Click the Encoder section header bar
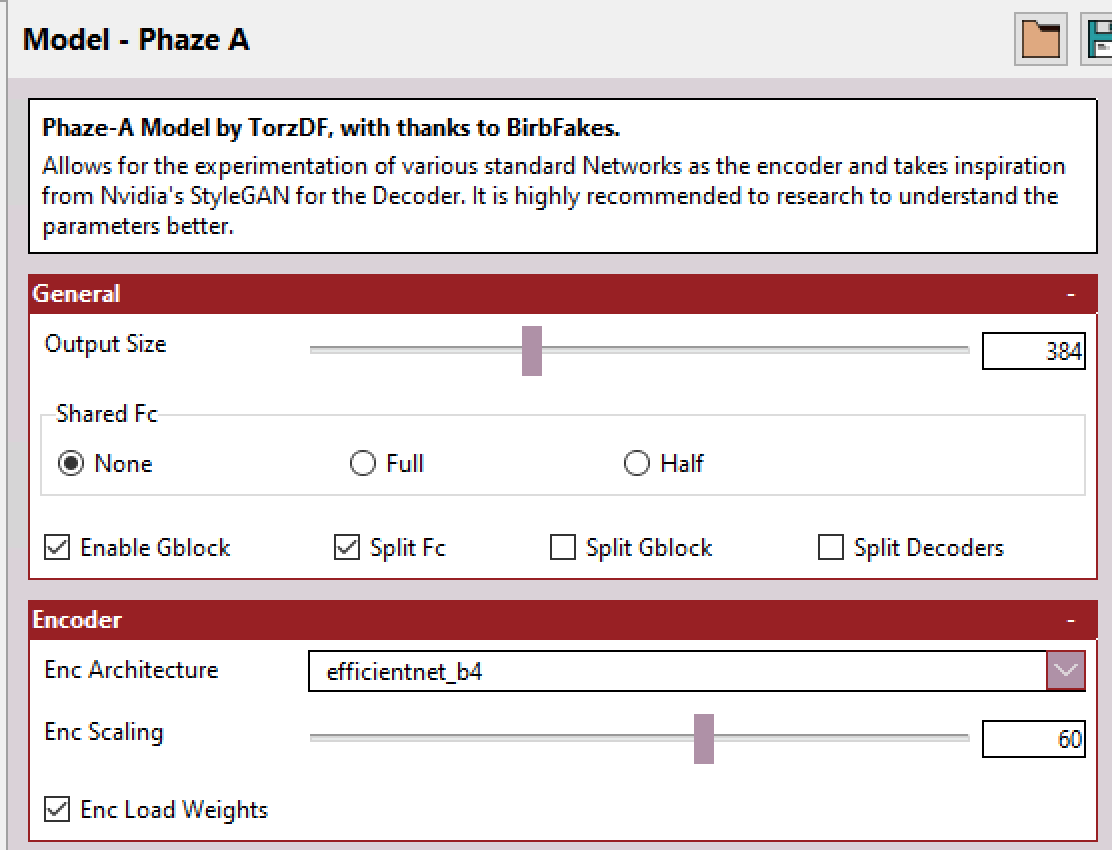The image size is (1112, 850). click(563, 620)
